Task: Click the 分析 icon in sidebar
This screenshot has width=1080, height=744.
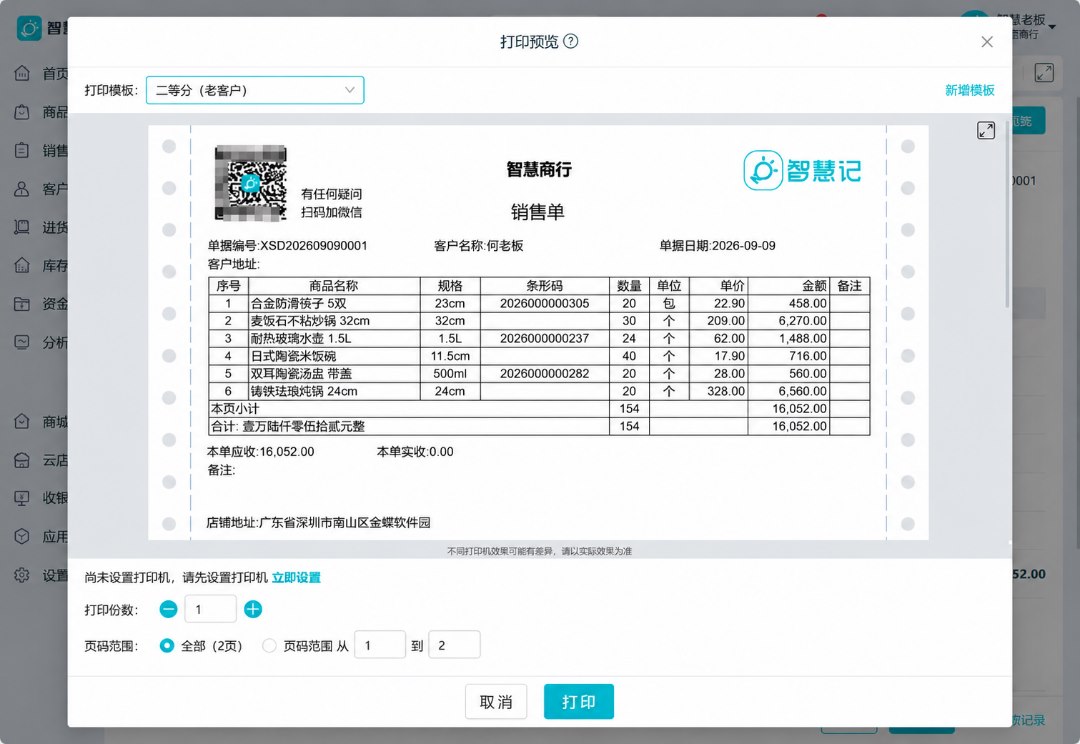Action: point(22,342)
